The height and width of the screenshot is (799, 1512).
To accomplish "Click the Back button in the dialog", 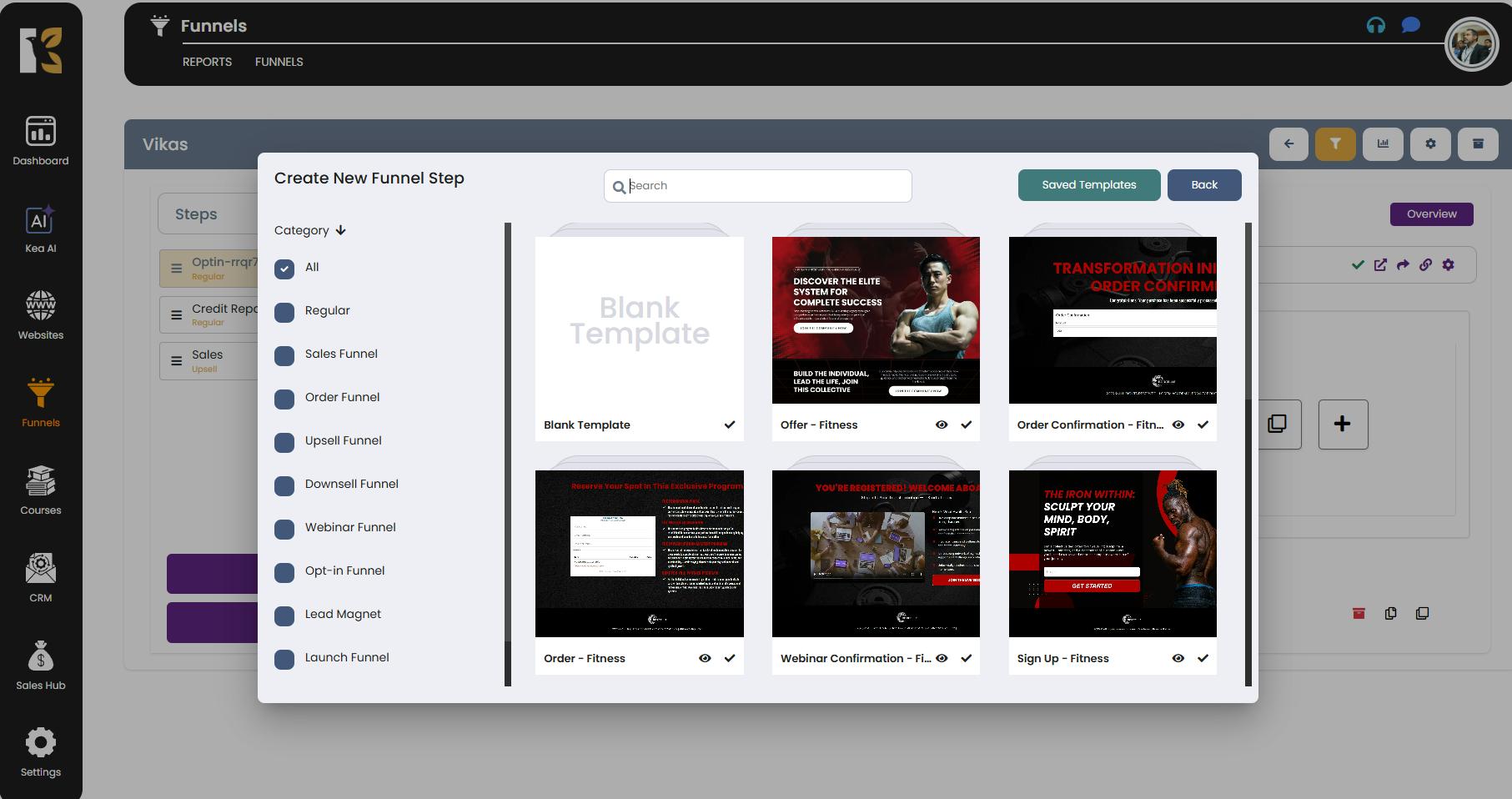I will (1203, 185).
